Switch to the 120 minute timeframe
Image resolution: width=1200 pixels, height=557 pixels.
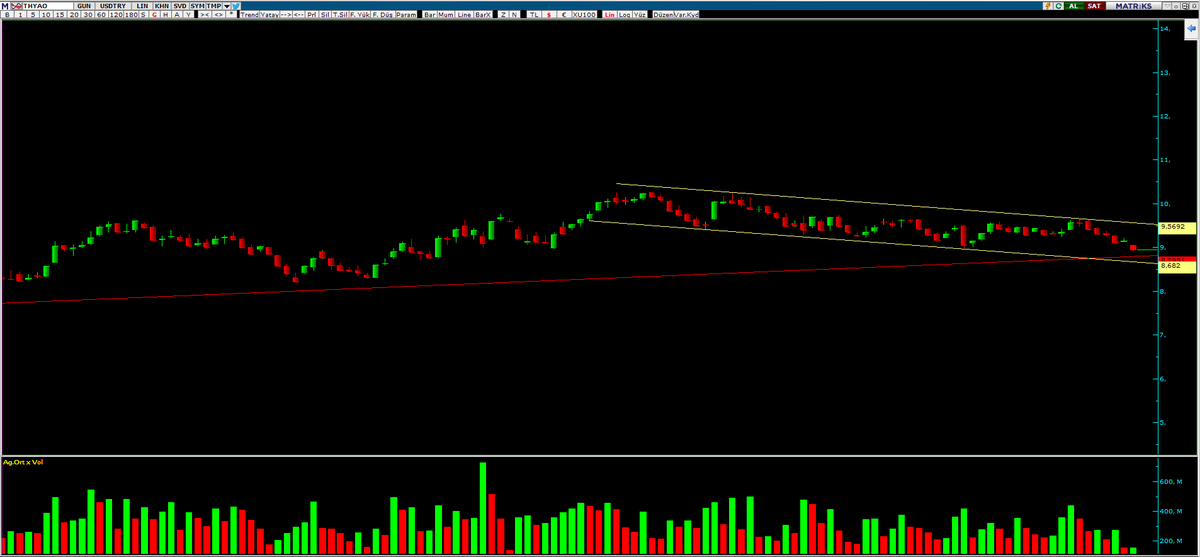(x=116, y=15)
